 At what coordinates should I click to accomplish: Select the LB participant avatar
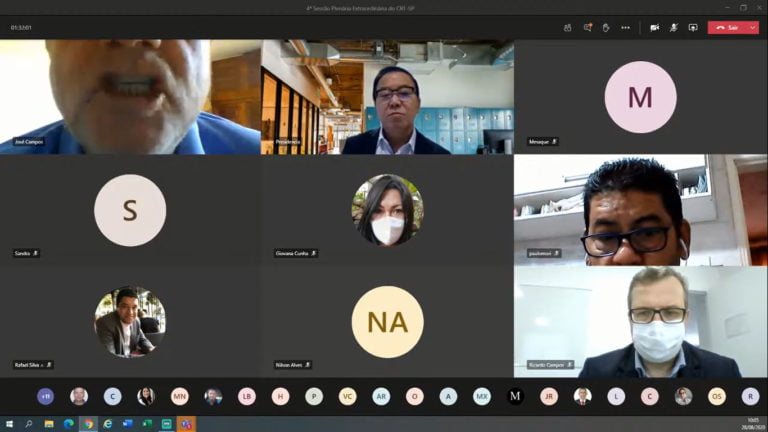pyautogui.click(x=246, y=396)
